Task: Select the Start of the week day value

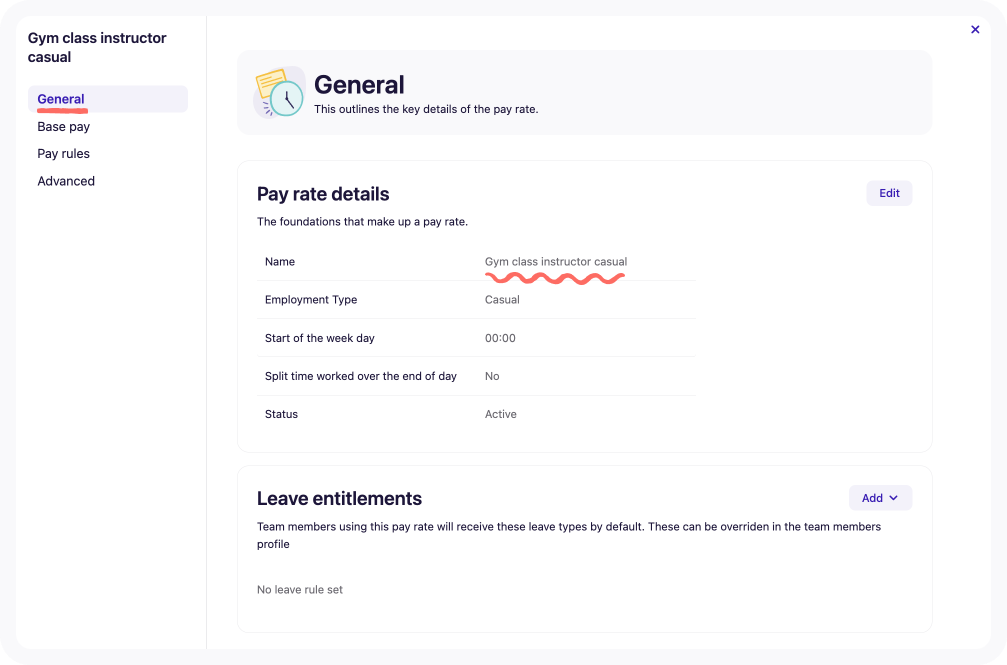Action: coord(497,338)
